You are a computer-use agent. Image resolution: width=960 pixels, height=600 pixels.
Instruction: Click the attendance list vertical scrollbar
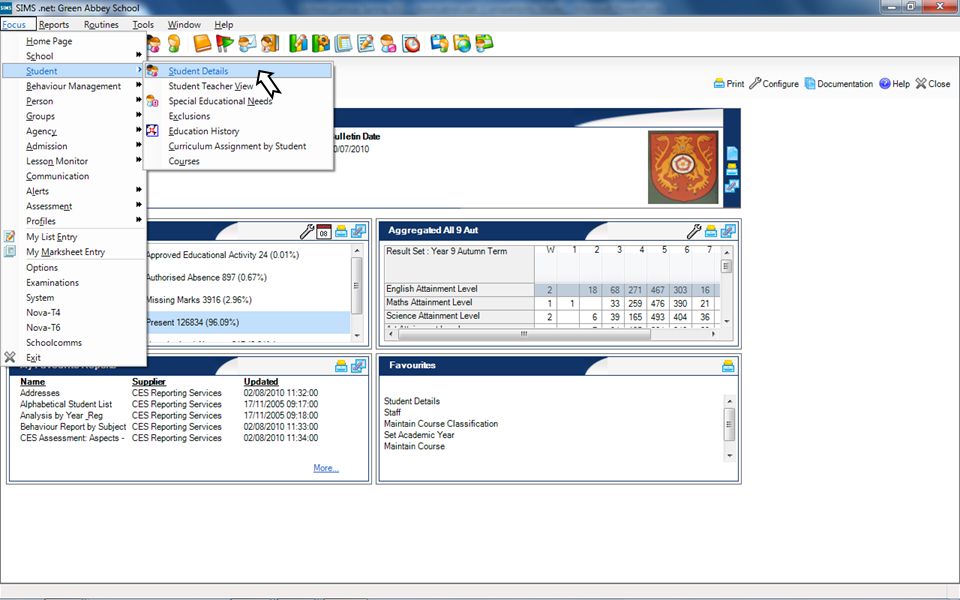(357, 293)
